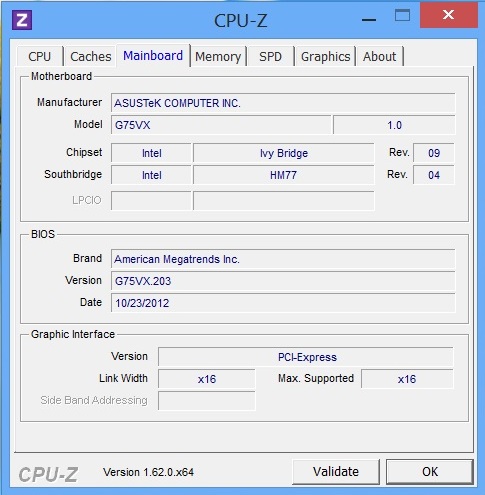The image size is (485, 495).
Task: Switch to the CPU tab
Action: (x=40, y=56)
